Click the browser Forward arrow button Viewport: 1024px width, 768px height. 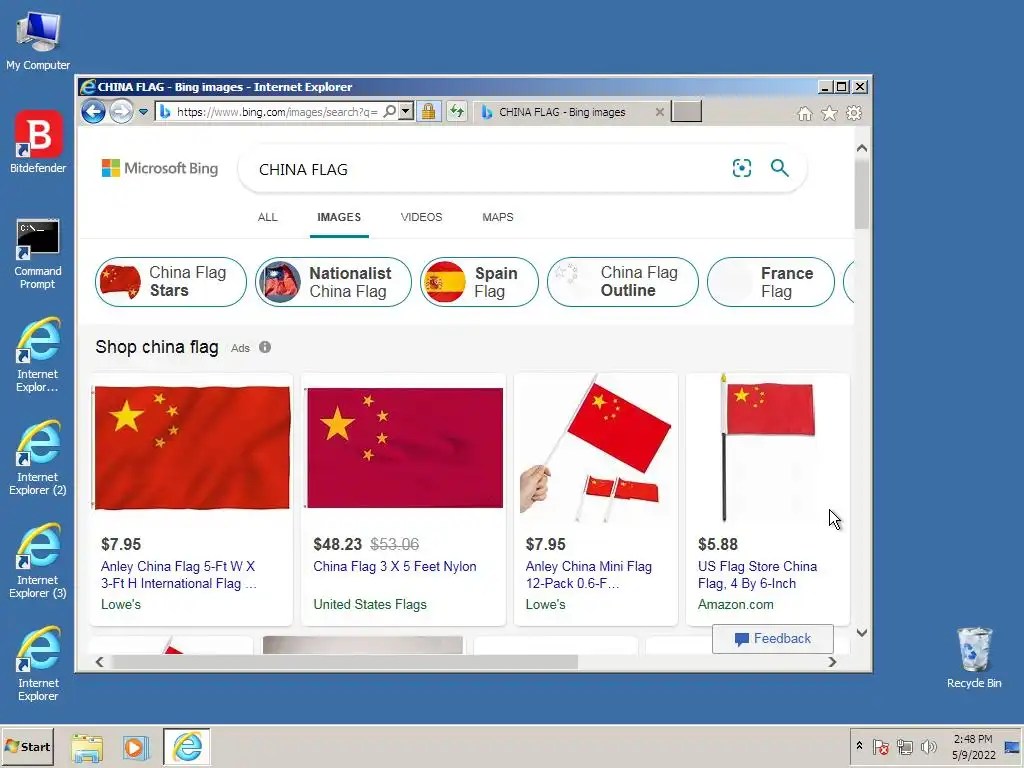[121, 112]
